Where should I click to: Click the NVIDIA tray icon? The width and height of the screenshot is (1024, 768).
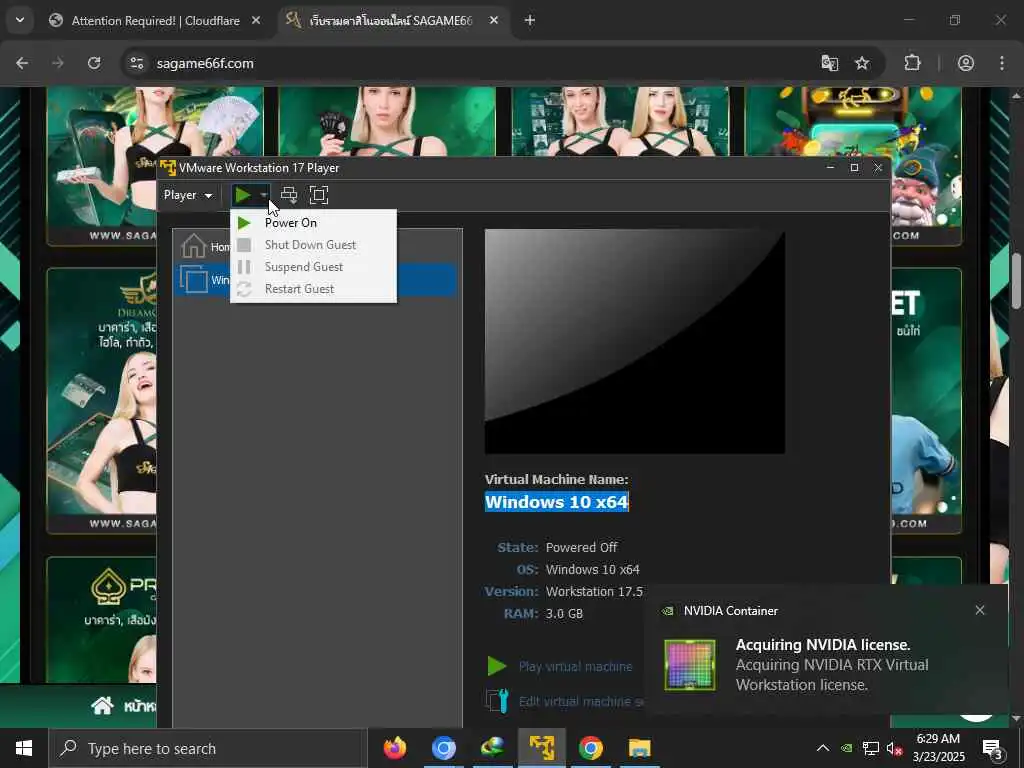[847, 748]
